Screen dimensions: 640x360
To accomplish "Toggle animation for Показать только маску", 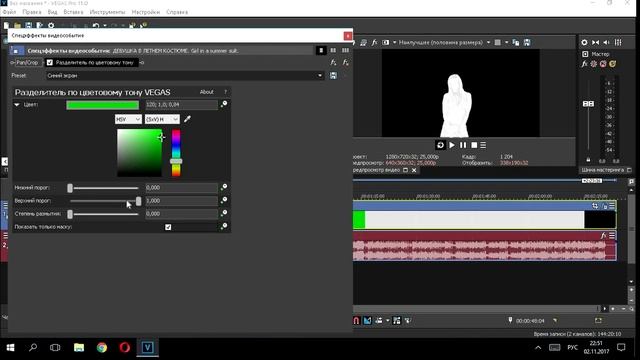I will coord(224,227).
